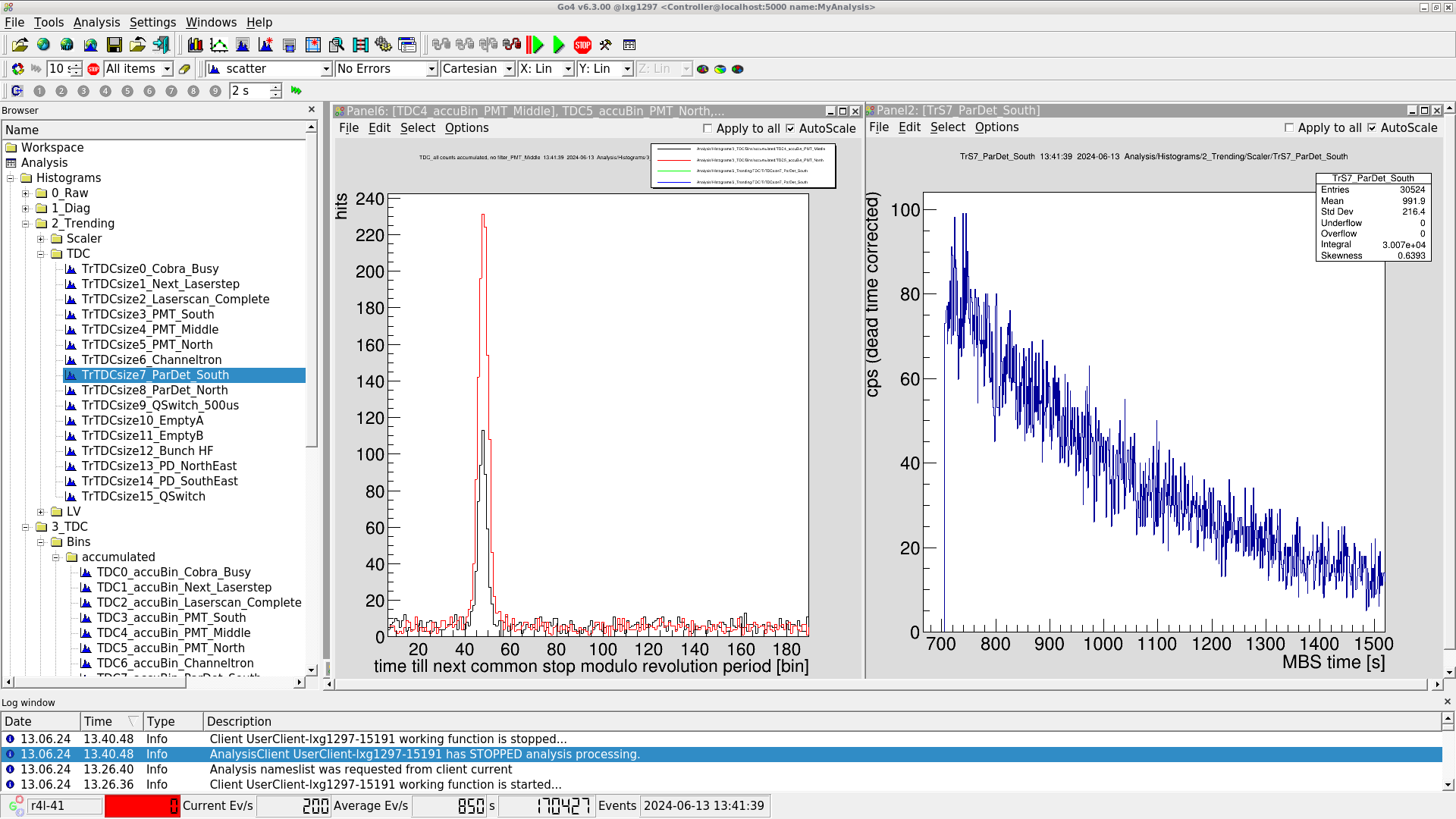Image resolution: width=1456 pixels, height=819 pixels.
Task: Open the Y: Lin axis dropdown
Action: coord(605,69)
